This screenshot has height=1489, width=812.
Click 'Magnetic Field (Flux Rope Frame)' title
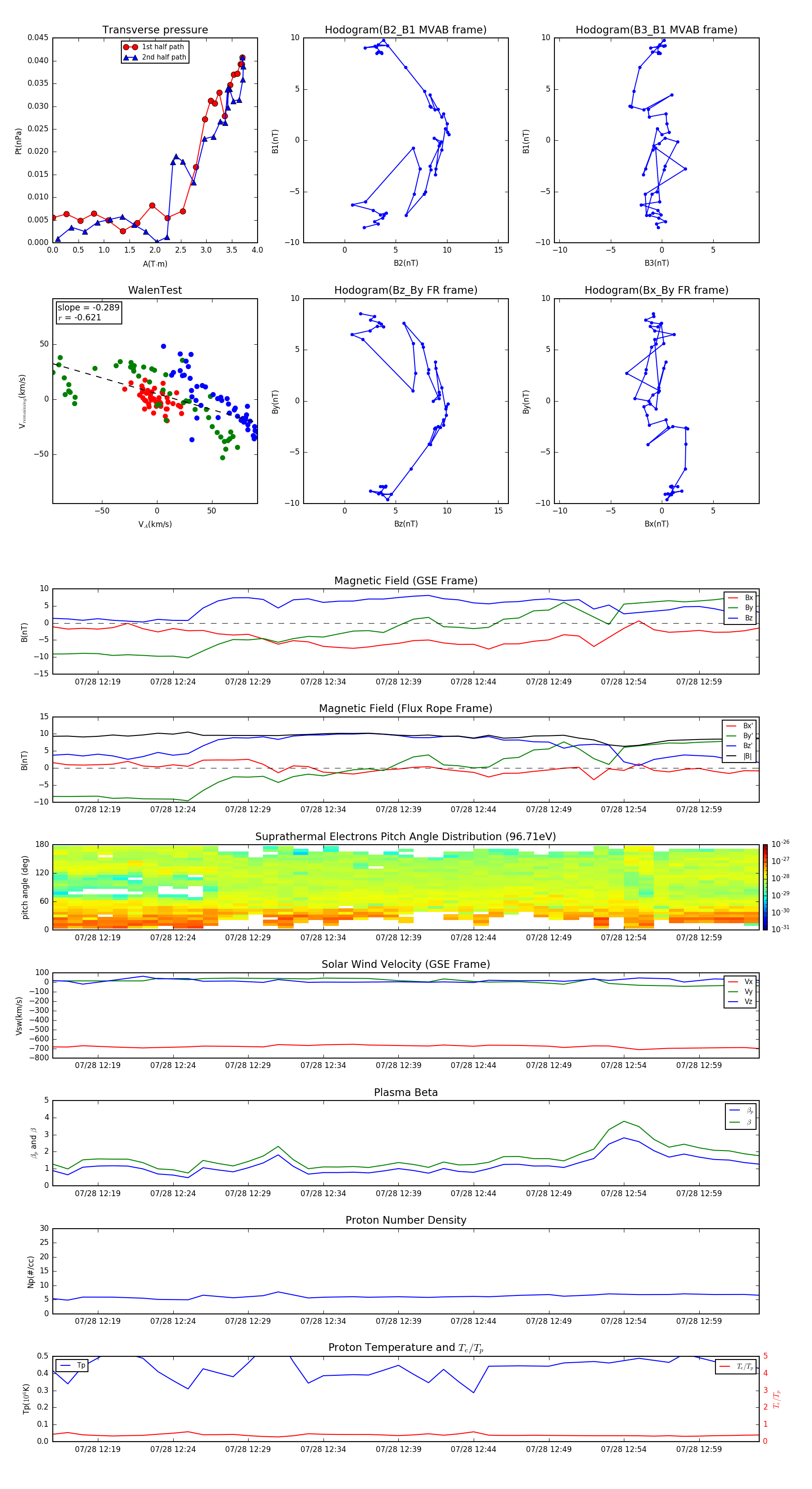click(x=406, y=709)
